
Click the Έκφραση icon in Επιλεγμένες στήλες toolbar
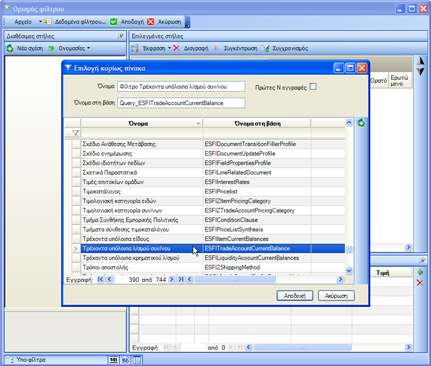tap(135, 48)
